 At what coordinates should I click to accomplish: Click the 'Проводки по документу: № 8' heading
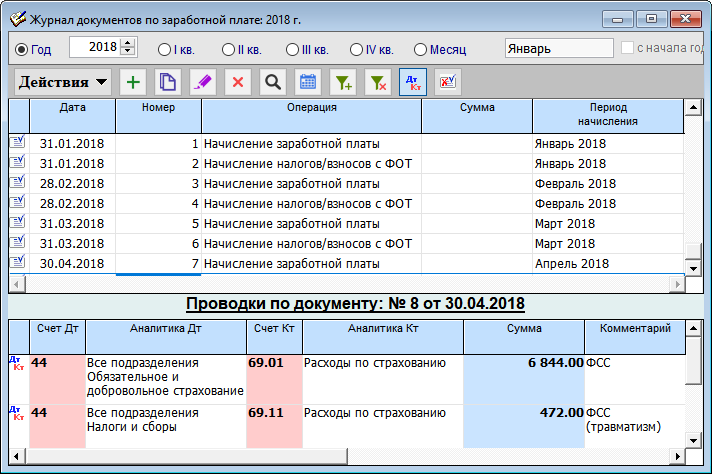(355, 304)
